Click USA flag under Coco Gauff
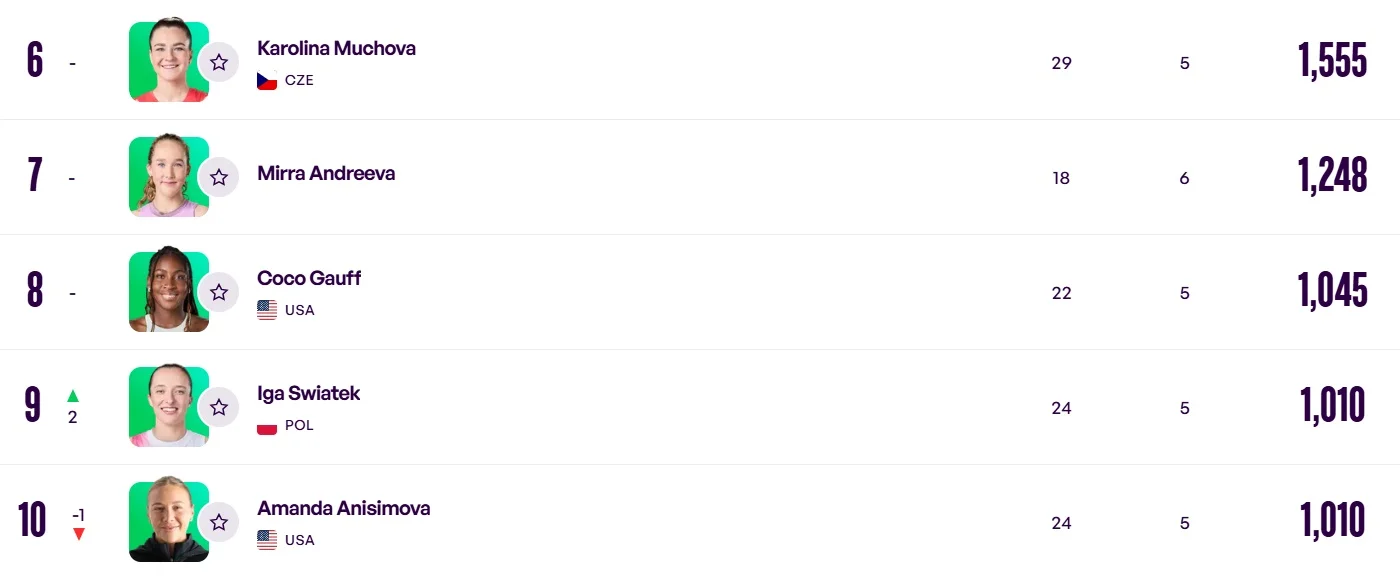The image size is (1400, 576). pyautogui.click(x=267, y=311)
